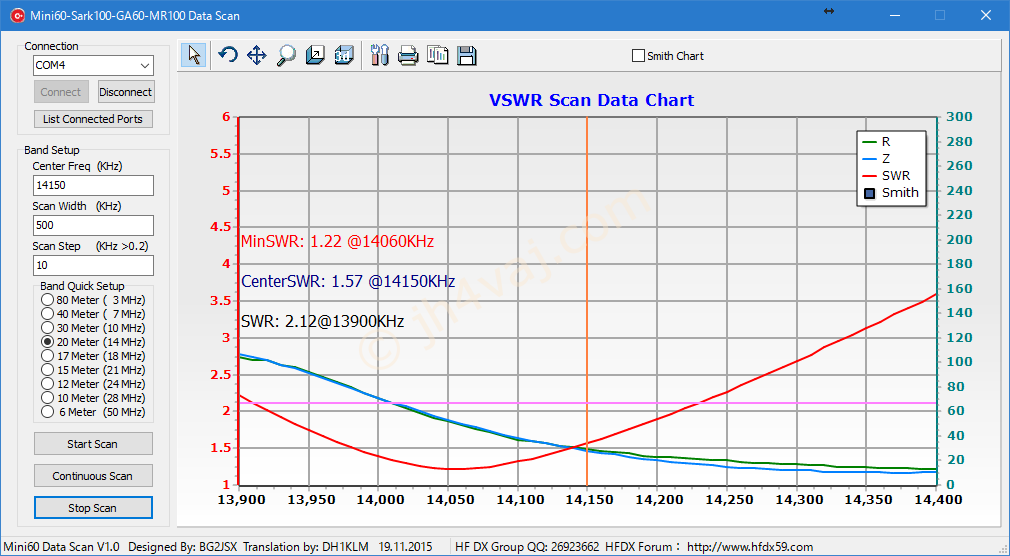This screenshot has width=1010, height=556.
Task: Click the Stop Scan button
Action: tap(93, 508)
